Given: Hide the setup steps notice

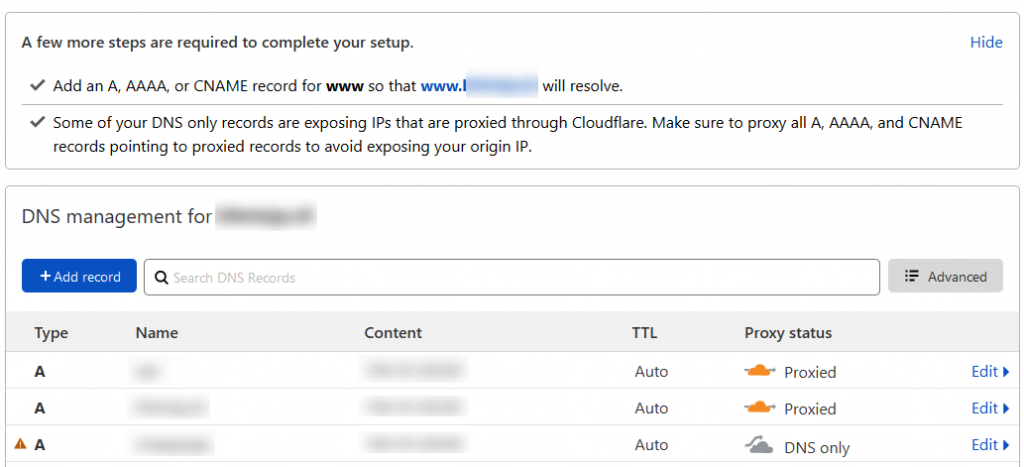Looking at the screenshot, I should tap(986, 42).
